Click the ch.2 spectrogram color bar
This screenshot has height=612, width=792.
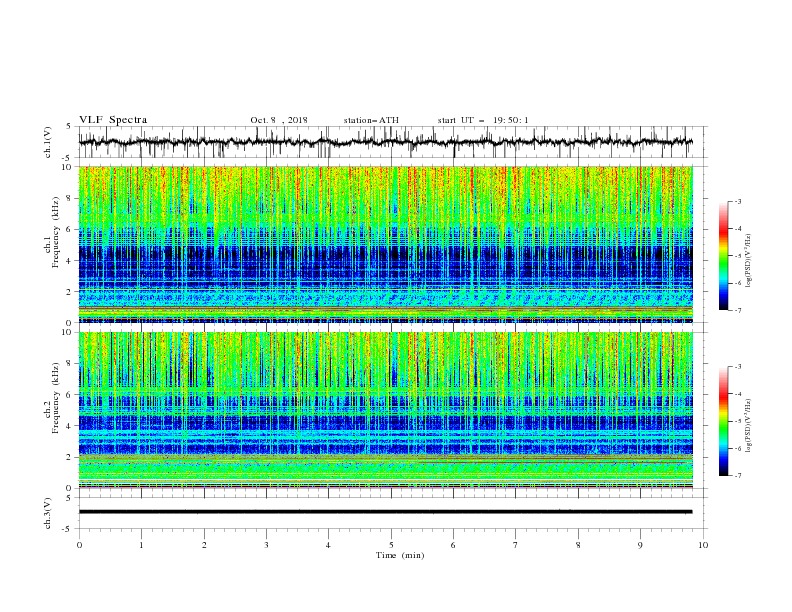[723, 421]
